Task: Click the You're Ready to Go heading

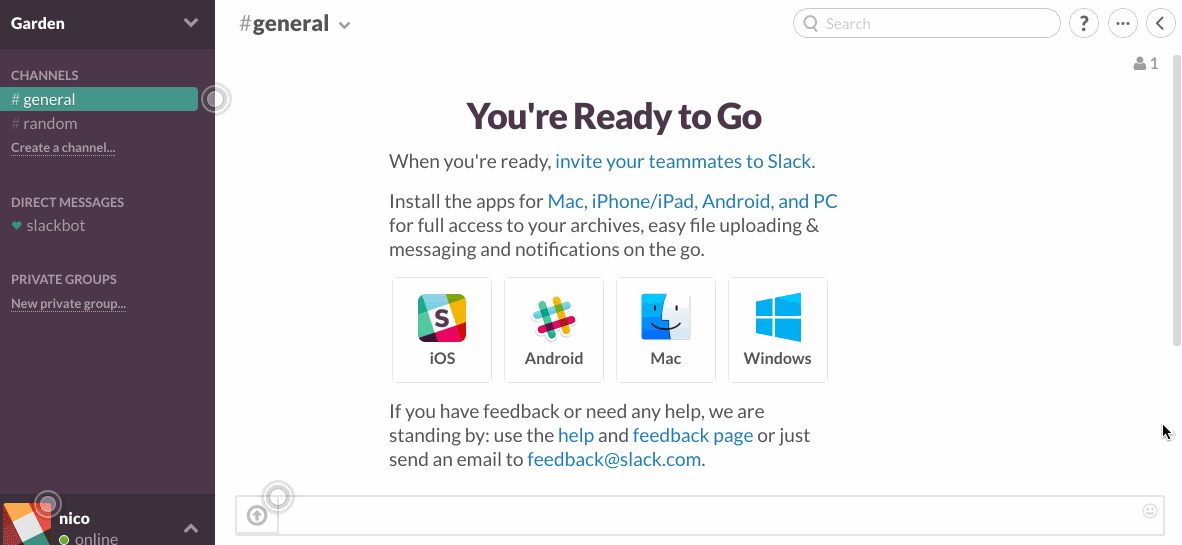Action: 614,116
